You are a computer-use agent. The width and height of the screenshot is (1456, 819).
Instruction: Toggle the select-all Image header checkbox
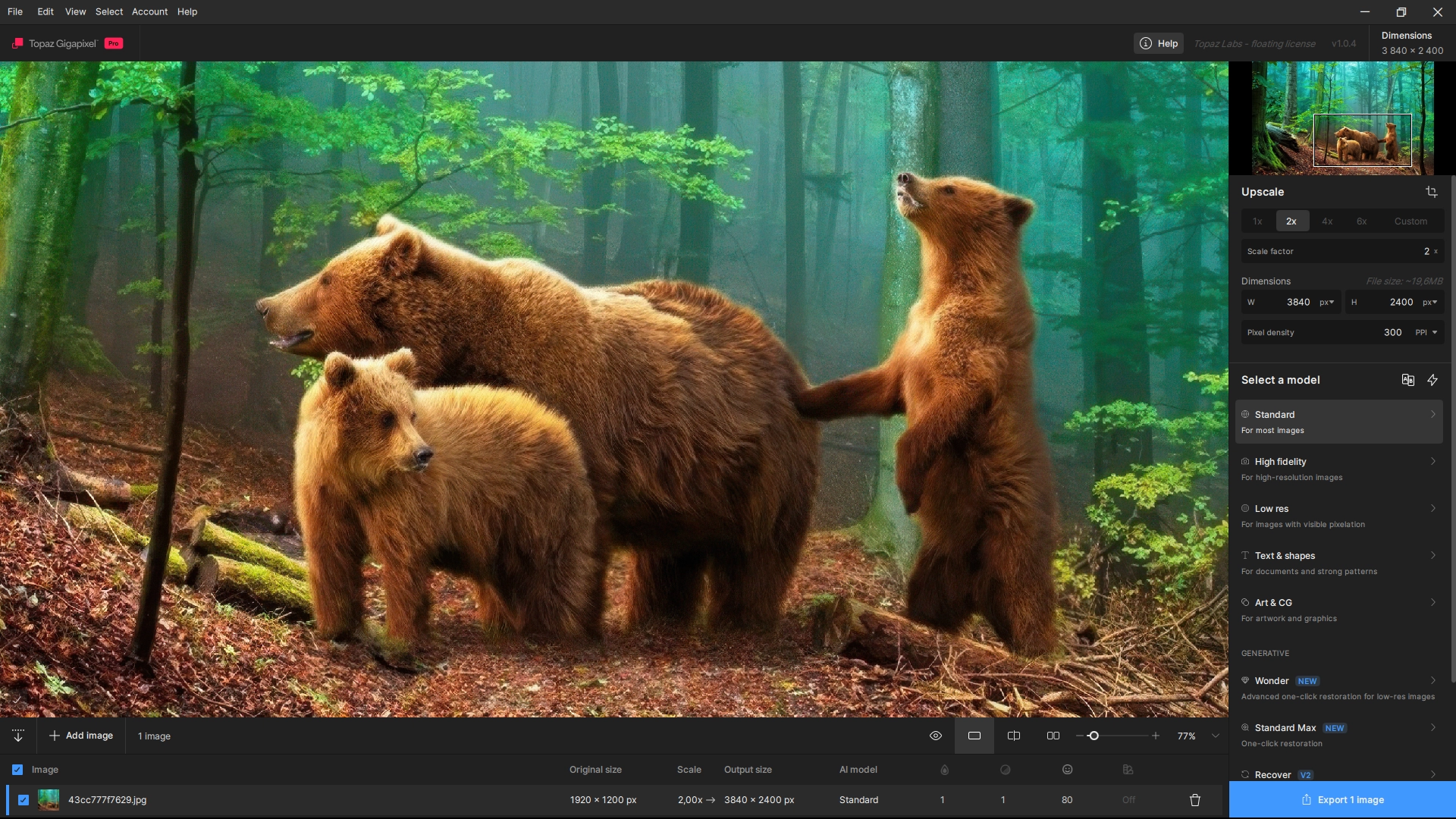click(x=17, y=770)
